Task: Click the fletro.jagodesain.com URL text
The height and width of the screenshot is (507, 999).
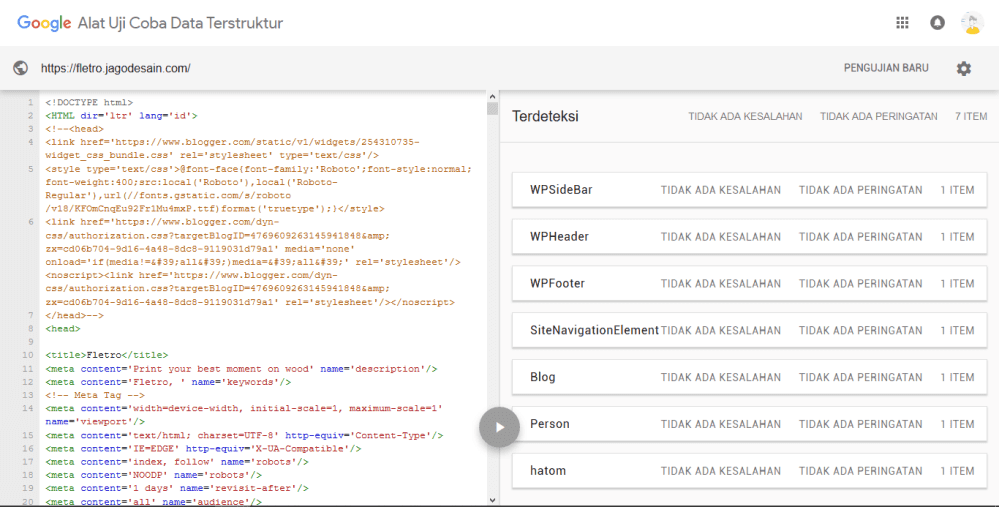Action: pos(115,68)
